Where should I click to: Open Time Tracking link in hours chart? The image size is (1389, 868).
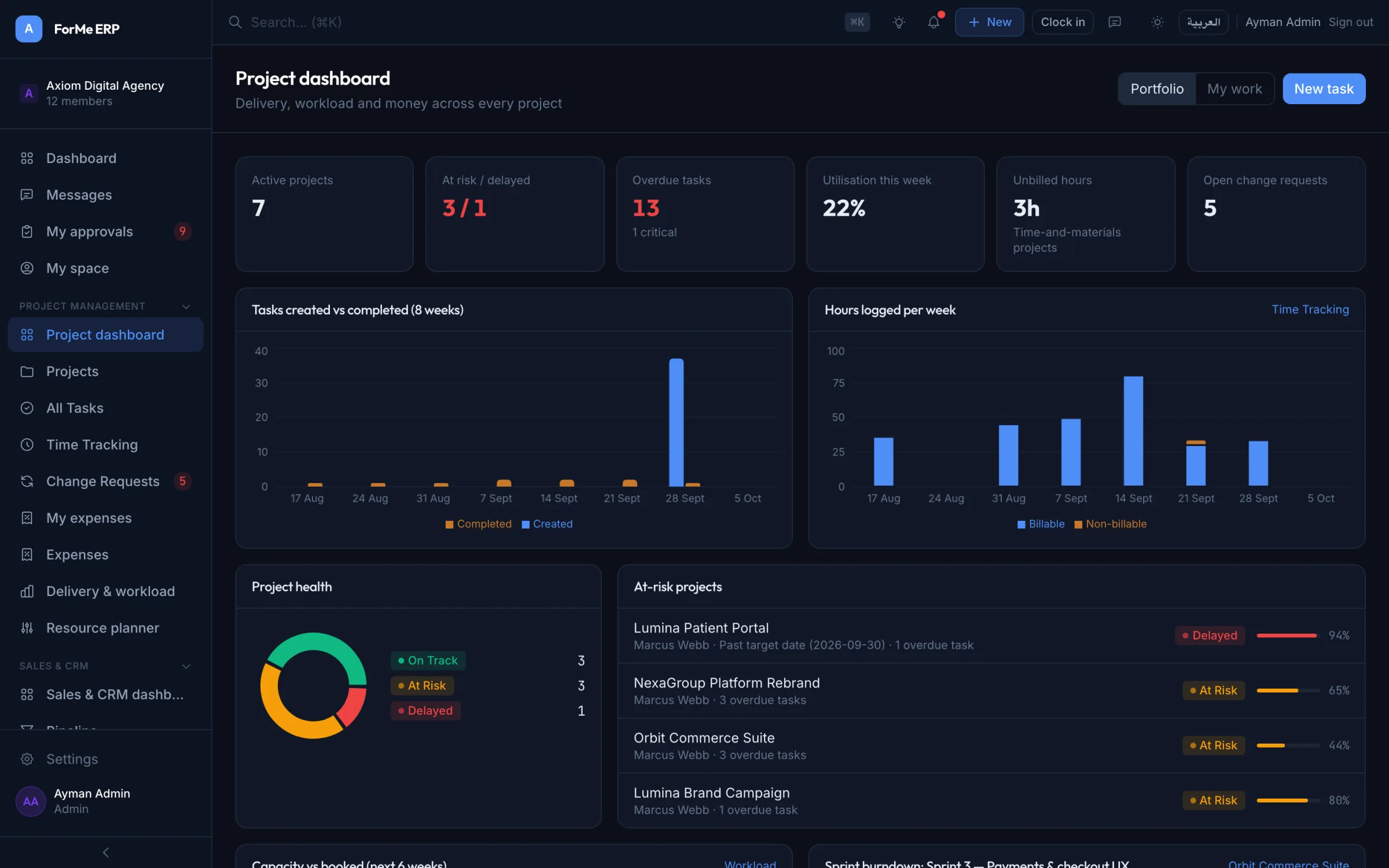(x=1310, y=310)
